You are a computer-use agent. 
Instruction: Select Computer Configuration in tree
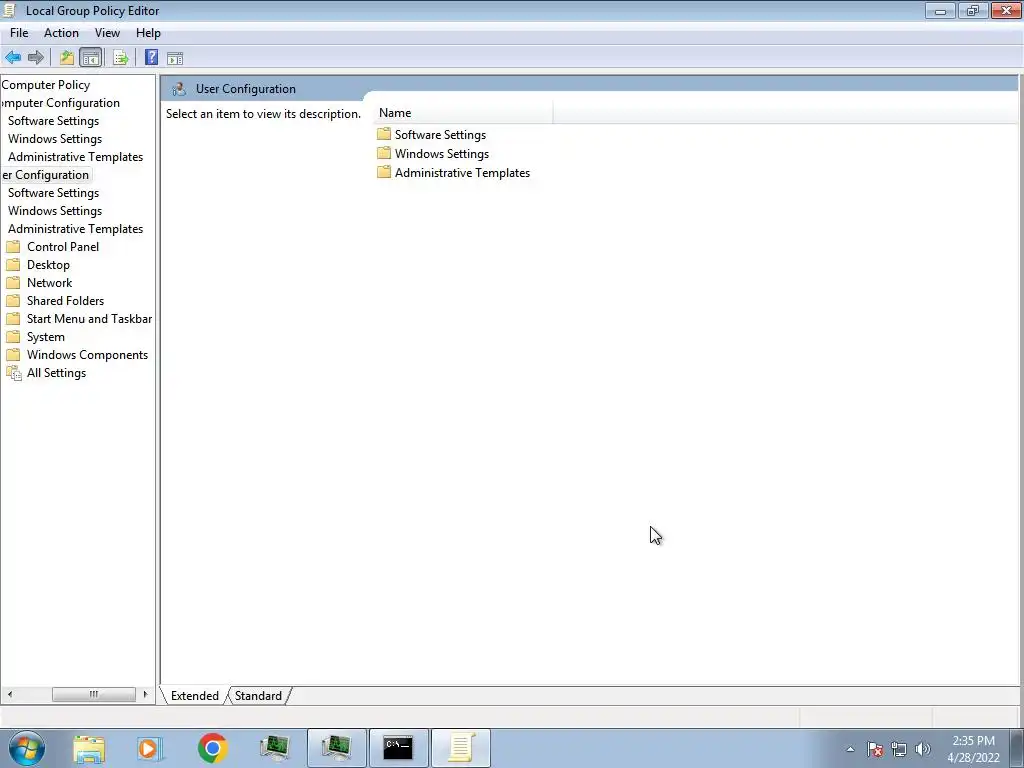pyautogui.click(x=61, y=103)
